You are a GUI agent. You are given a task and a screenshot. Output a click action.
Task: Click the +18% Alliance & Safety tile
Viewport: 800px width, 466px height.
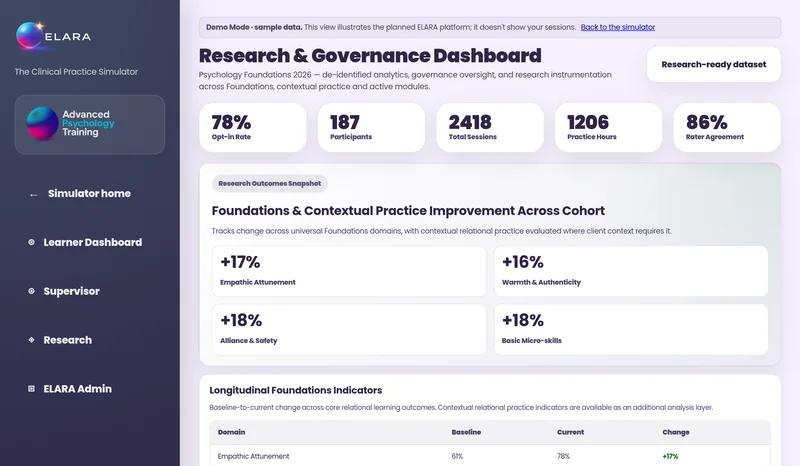pos(349,329)
